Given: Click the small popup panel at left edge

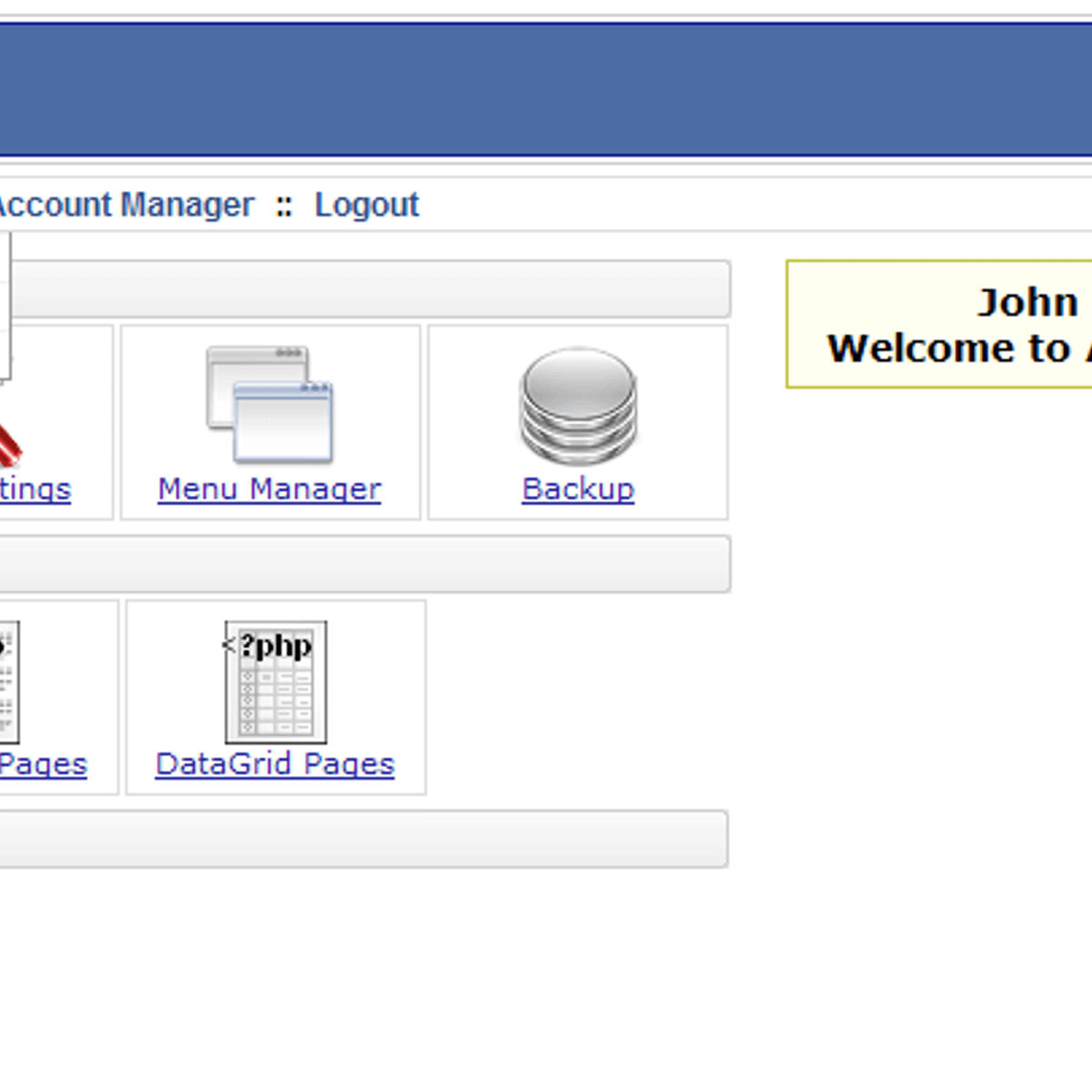Looking at the screenshot, I should point(5,306).
